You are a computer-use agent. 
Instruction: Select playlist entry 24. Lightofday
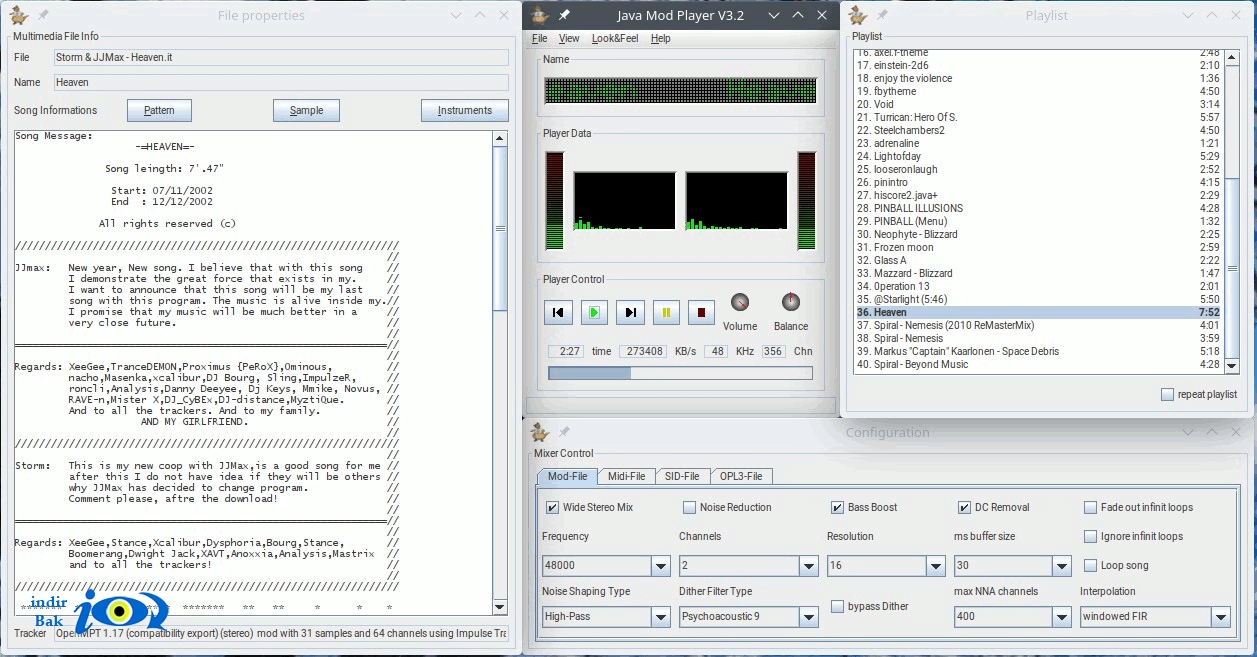click(1039, 156)
